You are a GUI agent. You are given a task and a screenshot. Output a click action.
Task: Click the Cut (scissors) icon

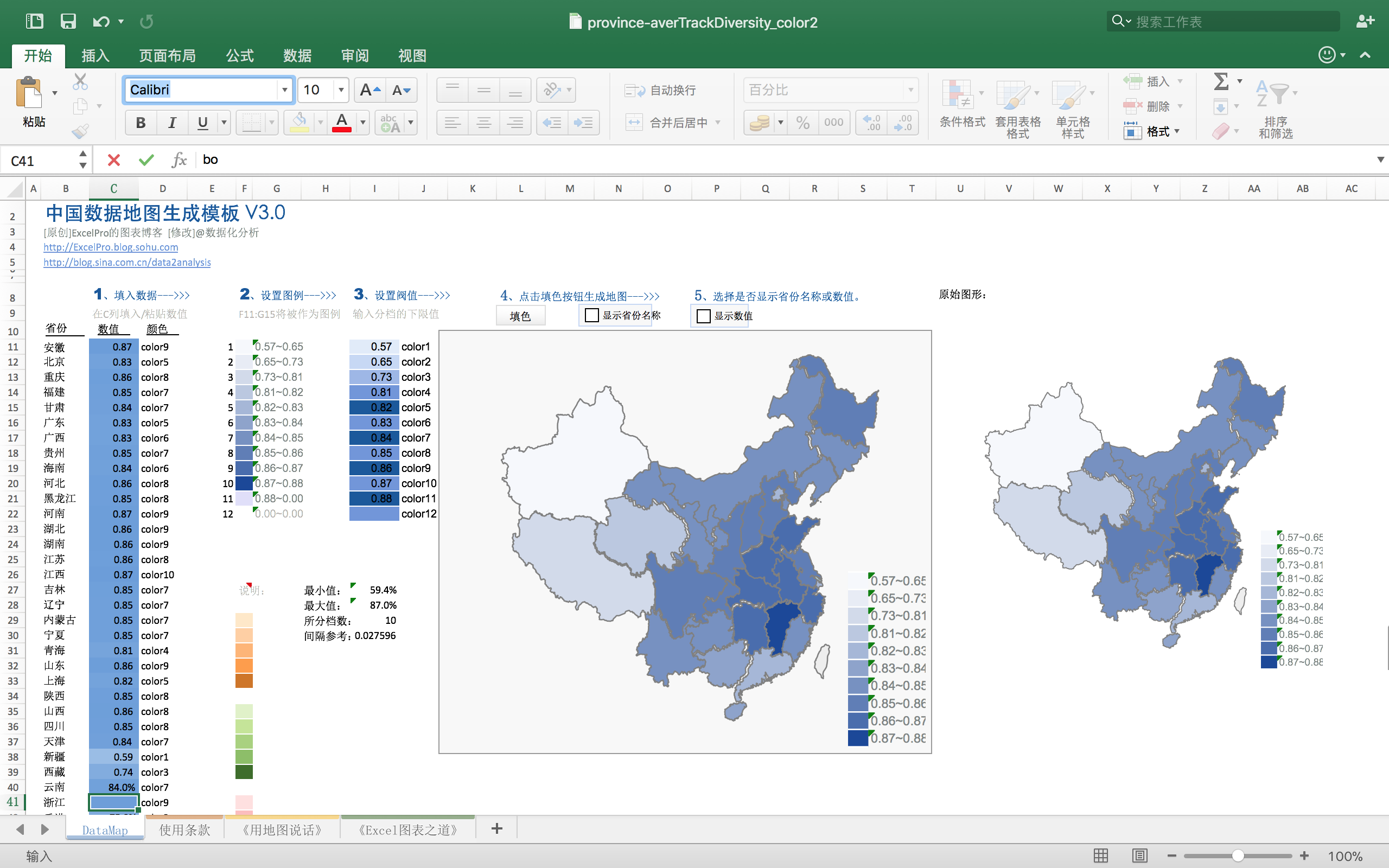(80, 82)
